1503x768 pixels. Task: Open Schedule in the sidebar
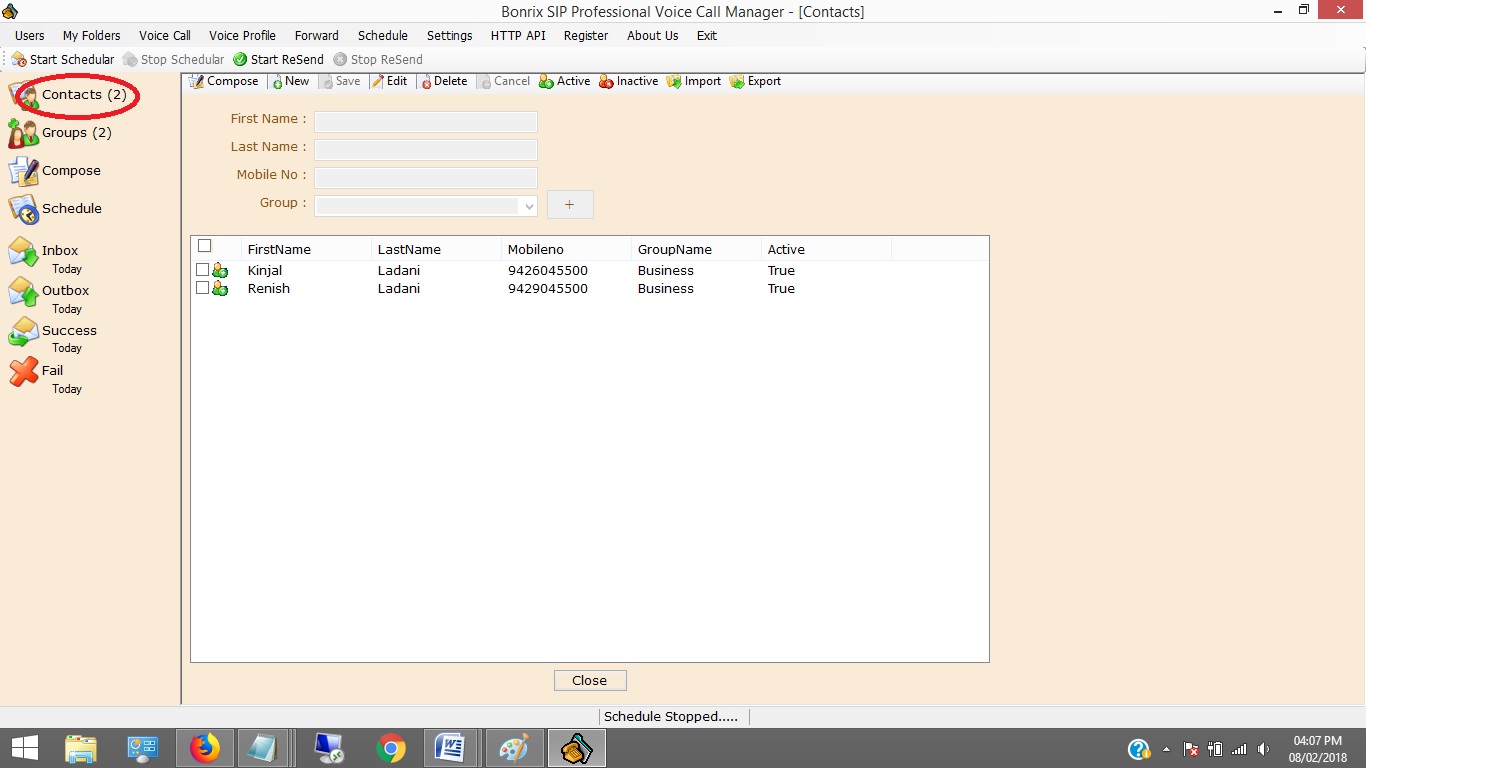pos(56,209)
